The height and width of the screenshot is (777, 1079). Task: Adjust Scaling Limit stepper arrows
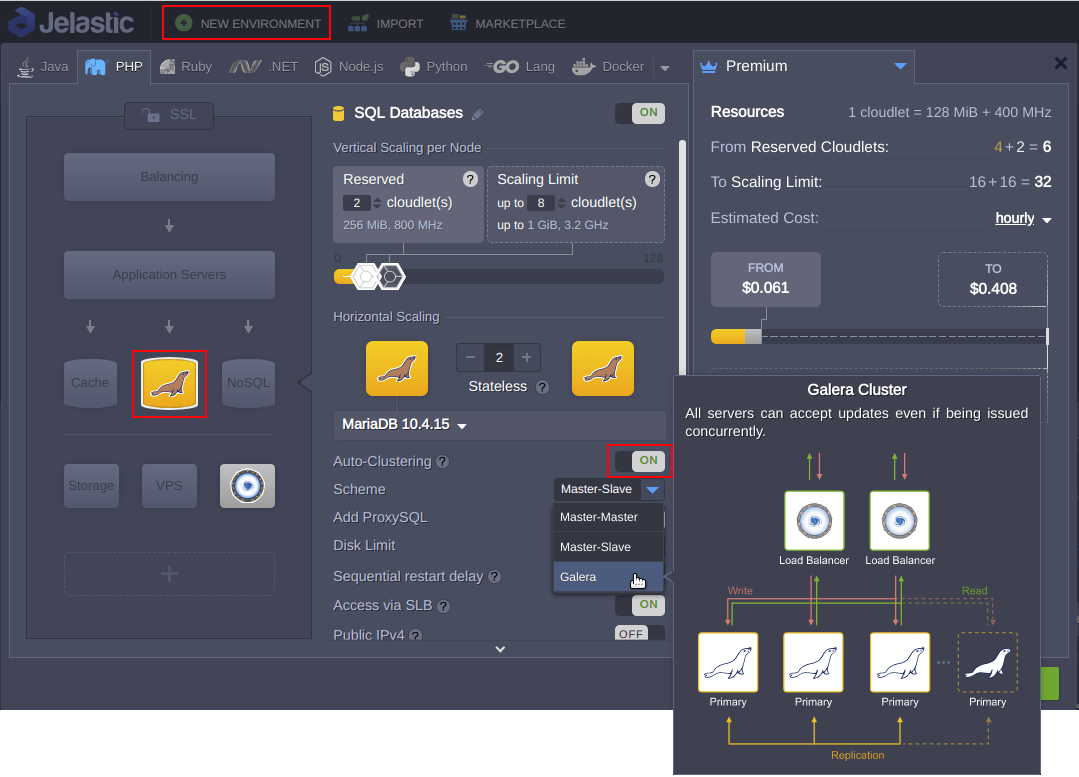[562, 203]
